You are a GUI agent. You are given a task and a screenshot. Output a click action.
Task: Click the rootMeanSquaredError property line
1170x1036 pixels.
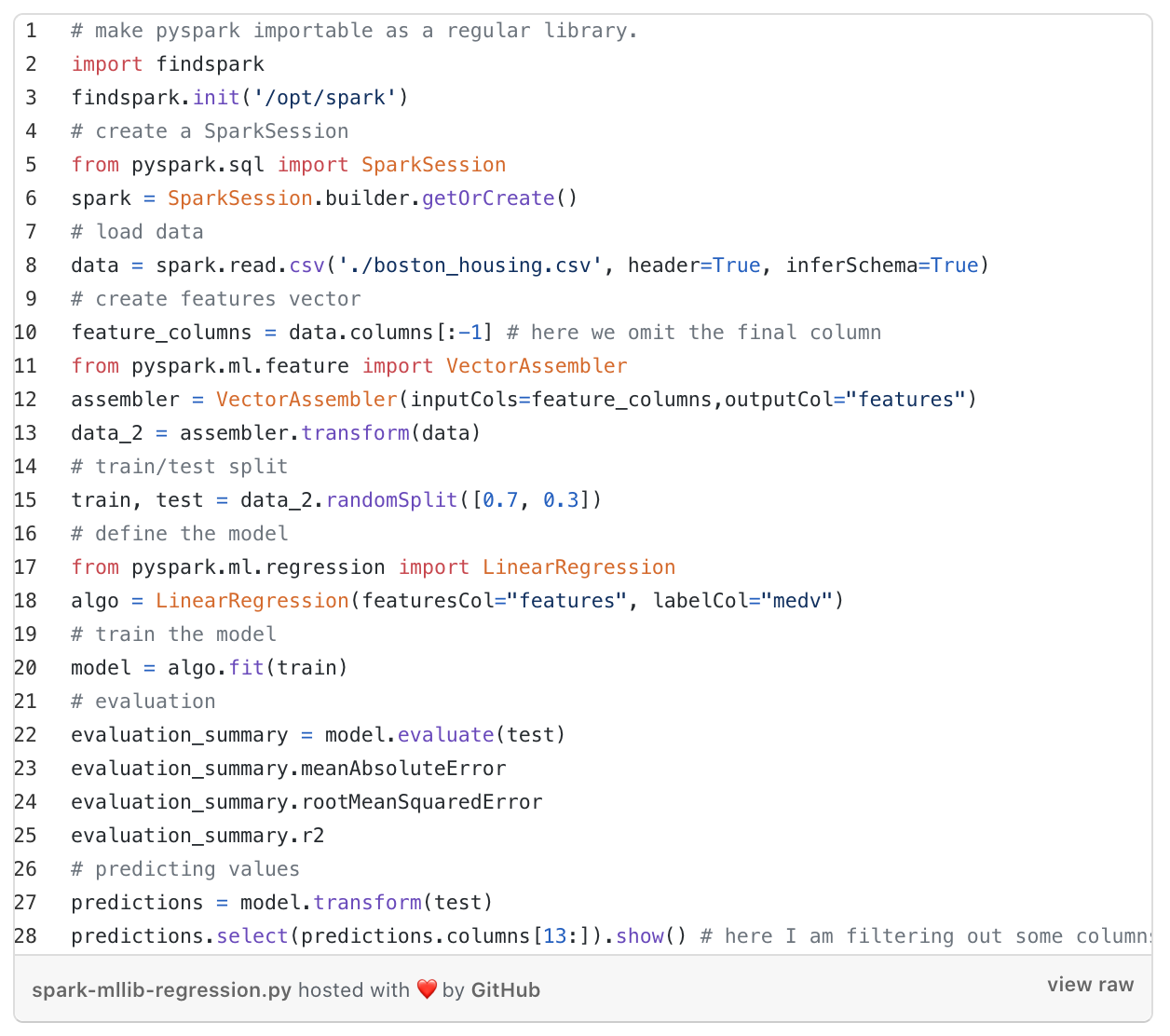[306, 802]
